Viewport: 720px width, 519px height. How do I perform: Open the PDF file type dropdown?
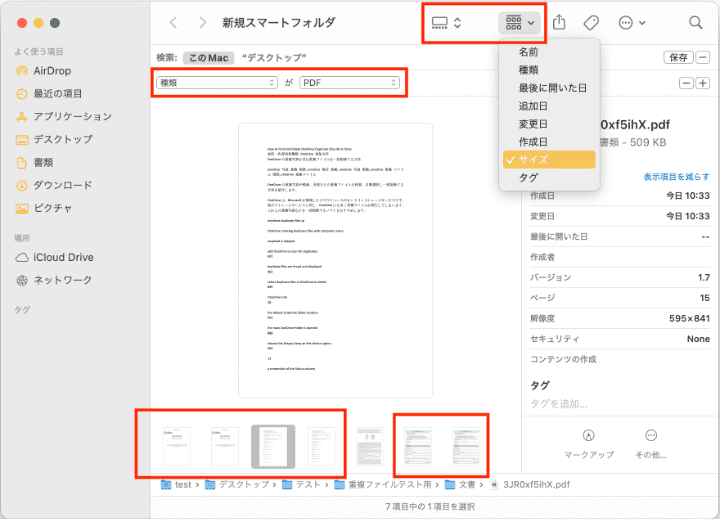[x=350, y=82]
